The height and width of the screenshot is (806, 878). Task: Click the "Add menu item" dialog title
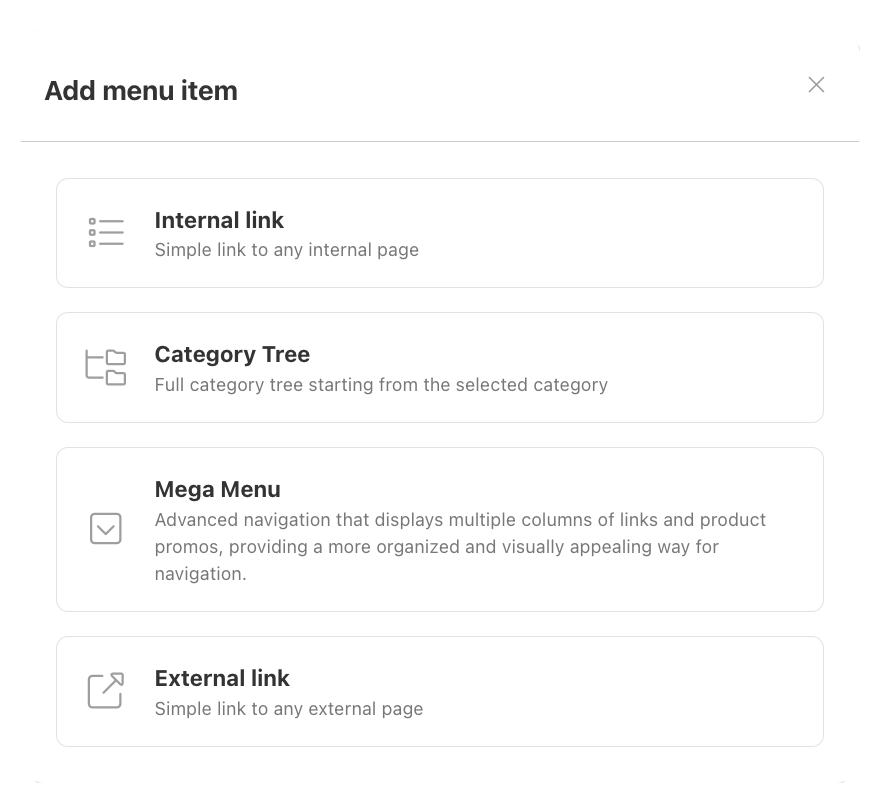(141, 91)
